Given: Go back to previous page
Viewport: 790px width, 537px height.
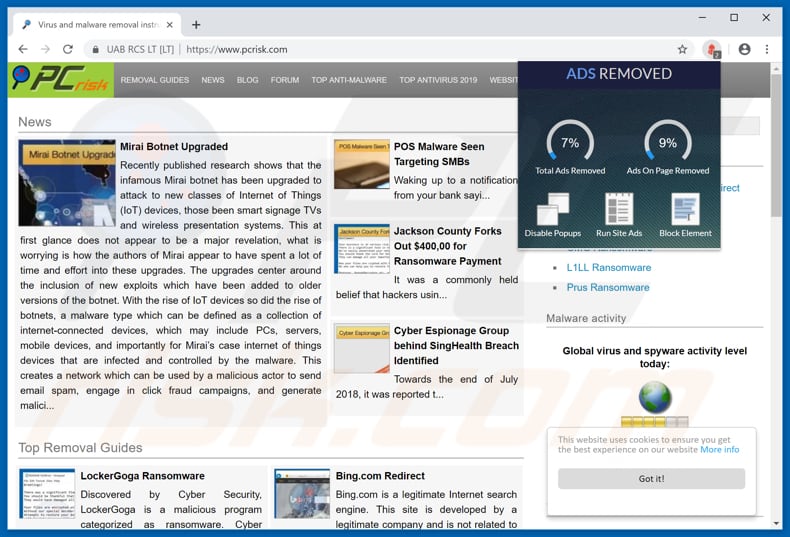Looking at the screenshot, I should point(23,49).
